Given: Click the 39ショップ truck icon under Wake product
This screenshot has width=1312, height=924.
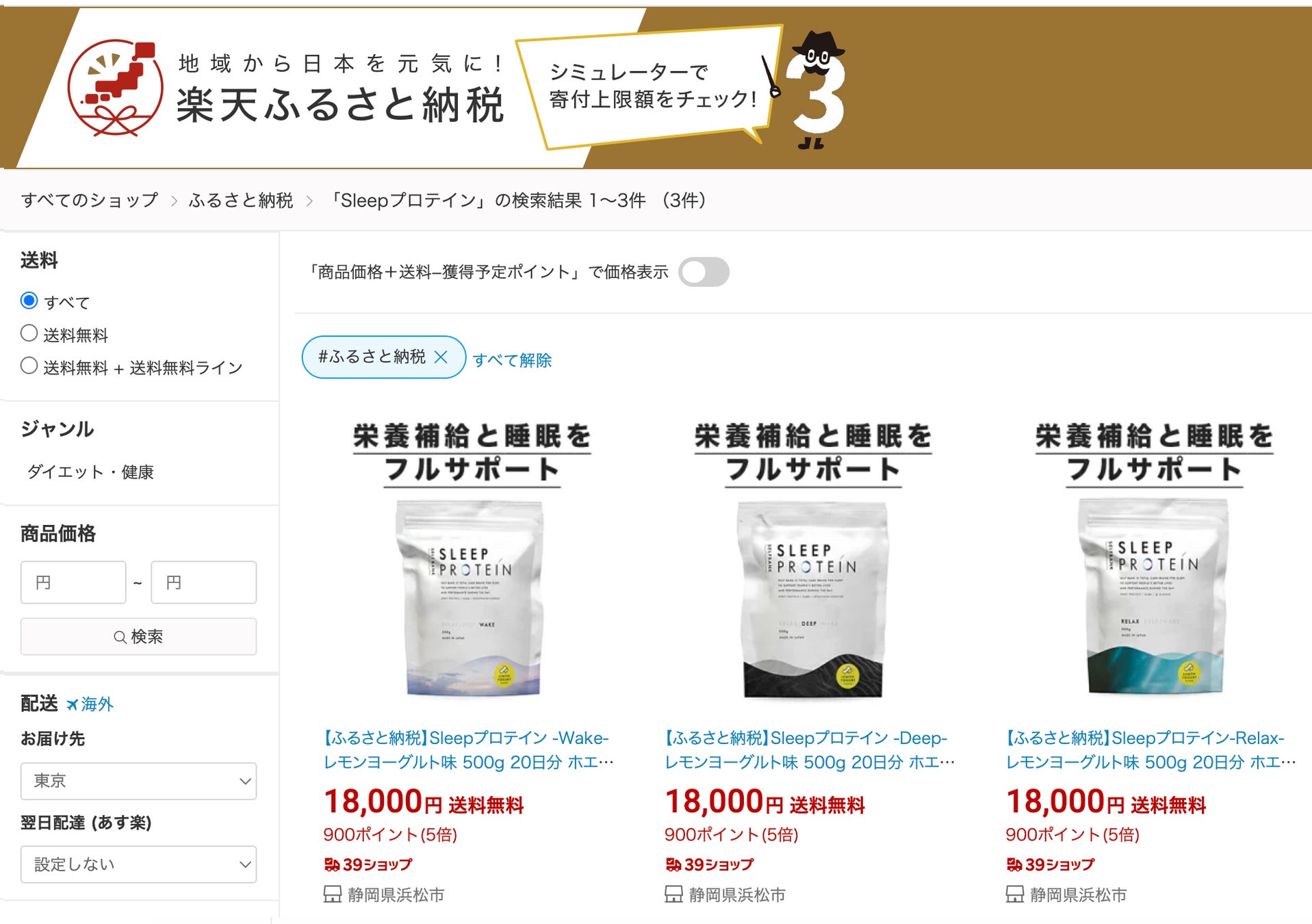Looking at the screenshot, I should tap(332, 865).
